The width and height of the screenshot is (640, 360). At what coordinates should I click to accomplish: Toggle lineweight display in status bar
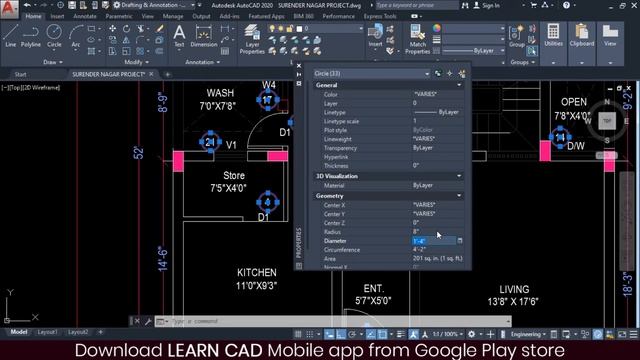pos(401,334)
